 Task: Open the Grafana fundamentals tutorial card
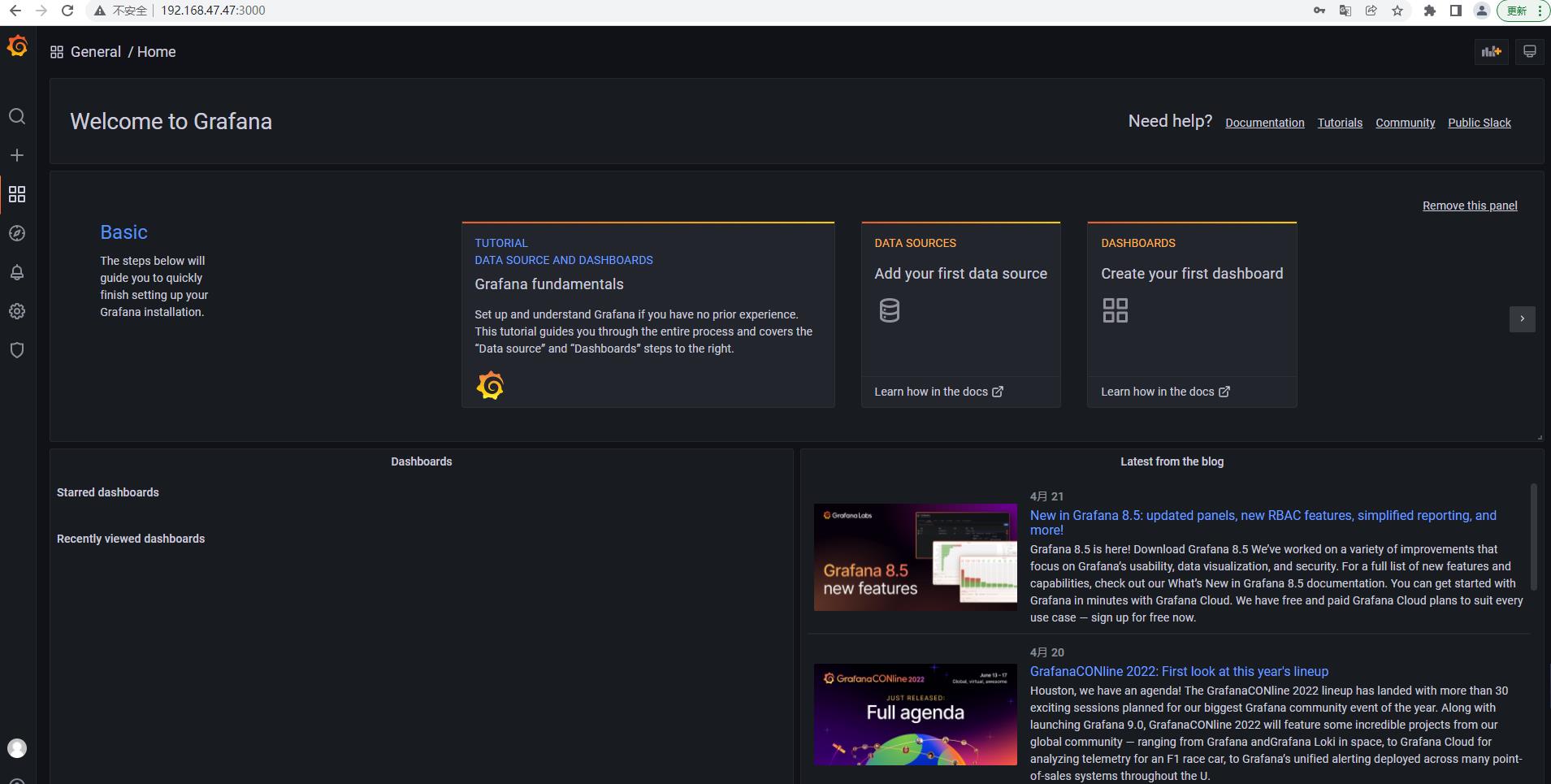(x=648, y=314)
